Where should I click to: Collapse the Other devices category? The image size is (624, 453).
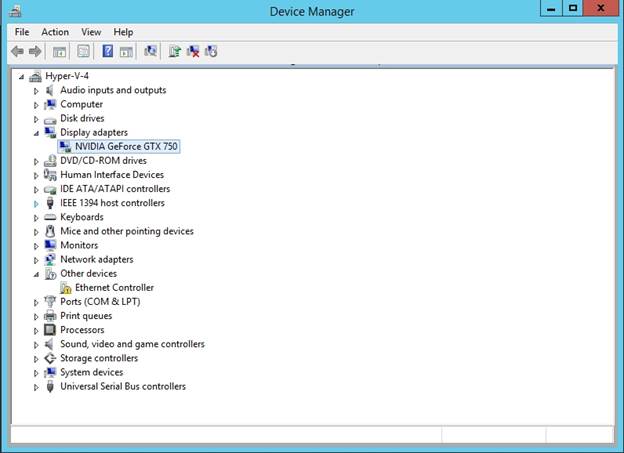[x=37, y=273]
